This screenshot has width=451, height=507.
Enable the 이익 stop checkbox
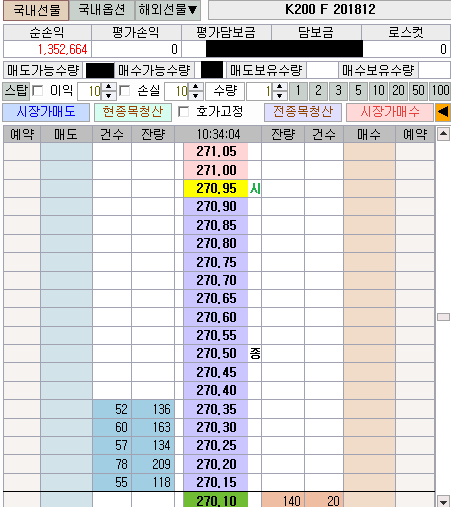pos(38,91)
